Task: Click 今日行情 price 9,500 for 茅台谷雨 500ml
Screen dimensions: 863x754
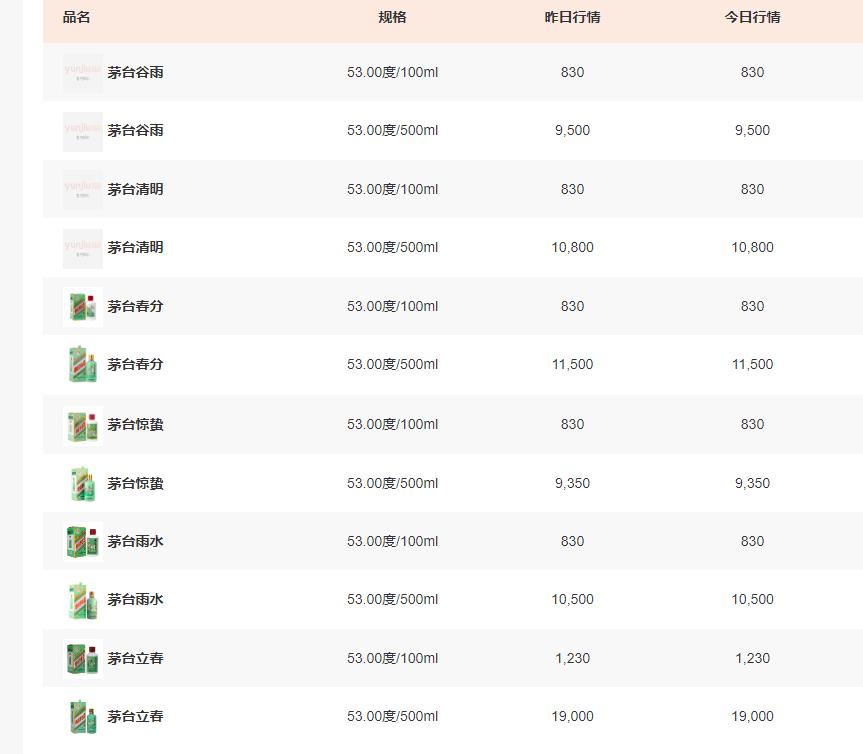Action: pyautogui.click(x=752, y=130)
